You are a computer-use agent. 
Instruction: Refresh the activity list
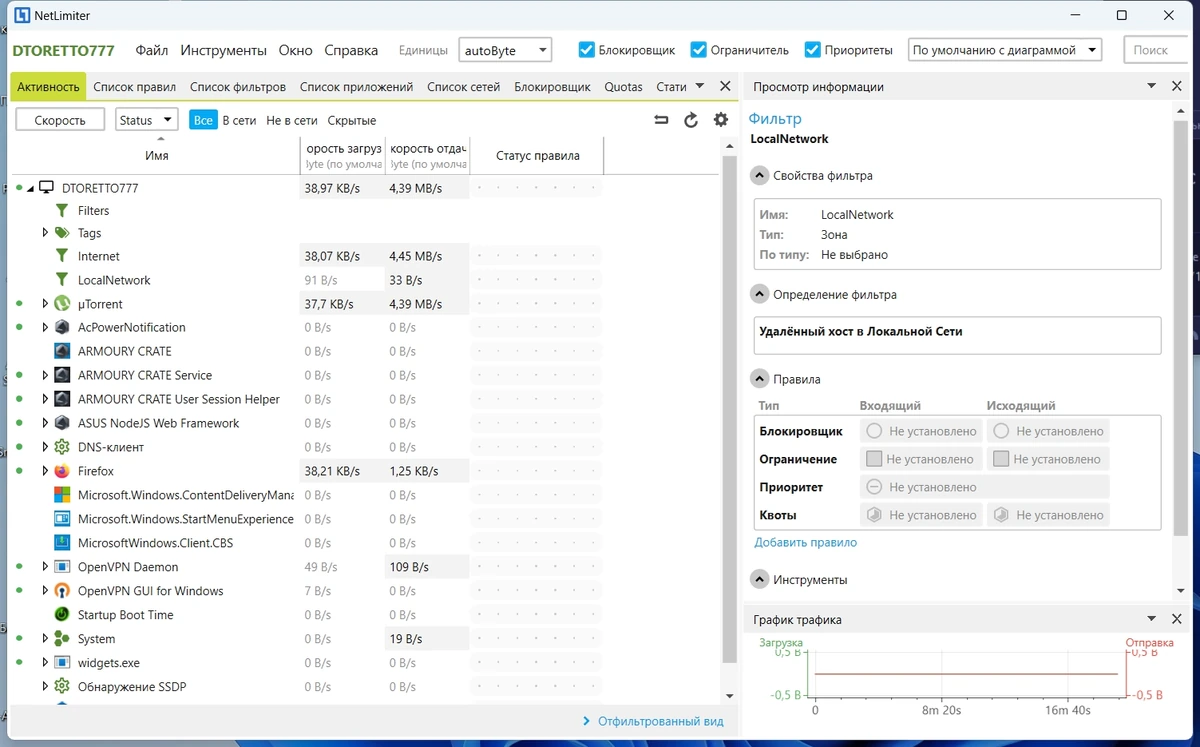tap(691, 120)
